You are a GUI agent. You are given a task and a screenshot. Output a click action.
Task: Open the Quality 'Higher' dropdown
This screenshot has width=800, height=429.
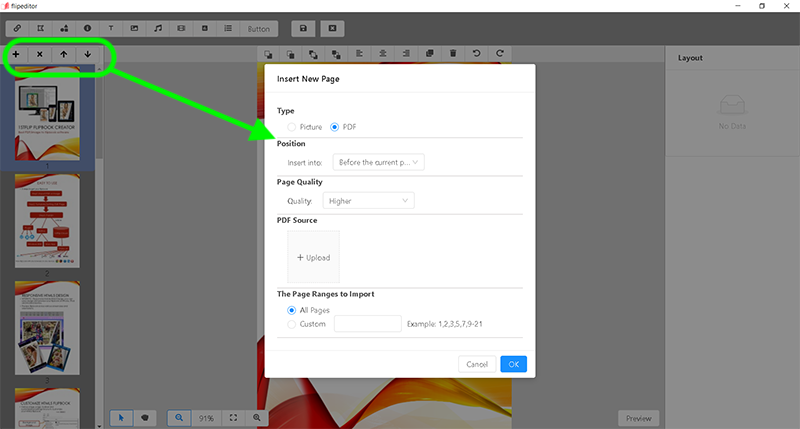click(368, 201)
